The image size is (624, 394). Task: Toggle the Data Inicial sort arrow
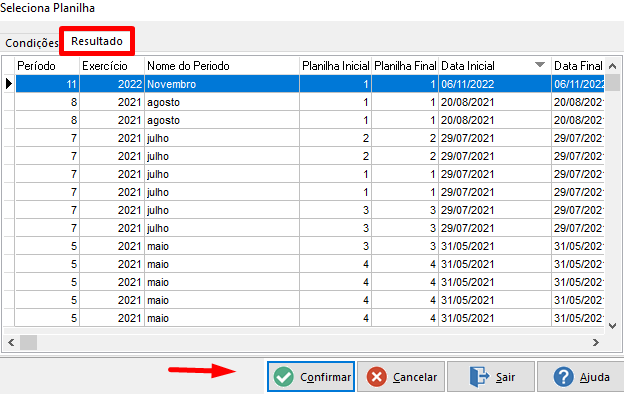tap(540, 65)
